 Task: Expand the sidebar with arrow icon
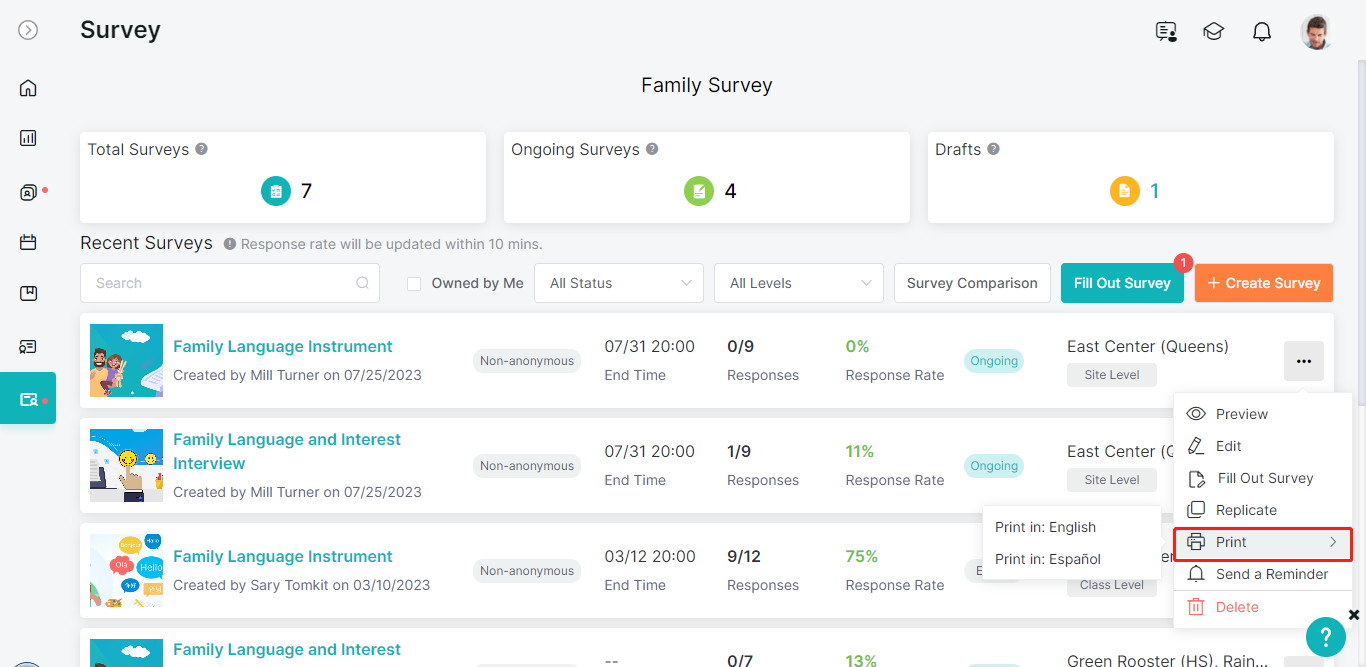[28, 30]
